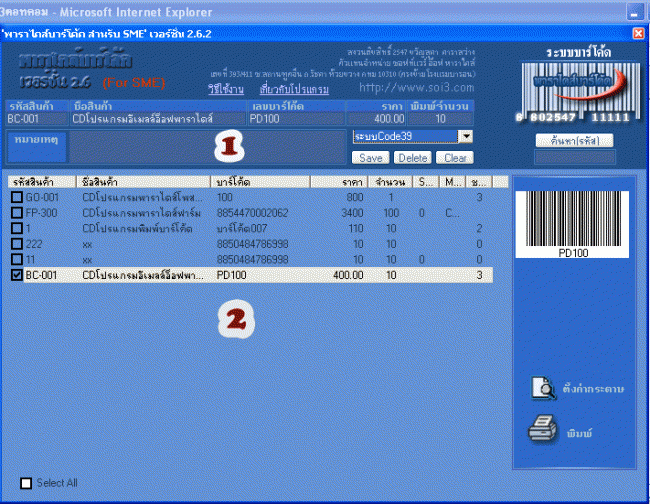This screenshot has width=650, height=504.
Task: Tick the checkbox for row GO-001
Action: (17, 197)
